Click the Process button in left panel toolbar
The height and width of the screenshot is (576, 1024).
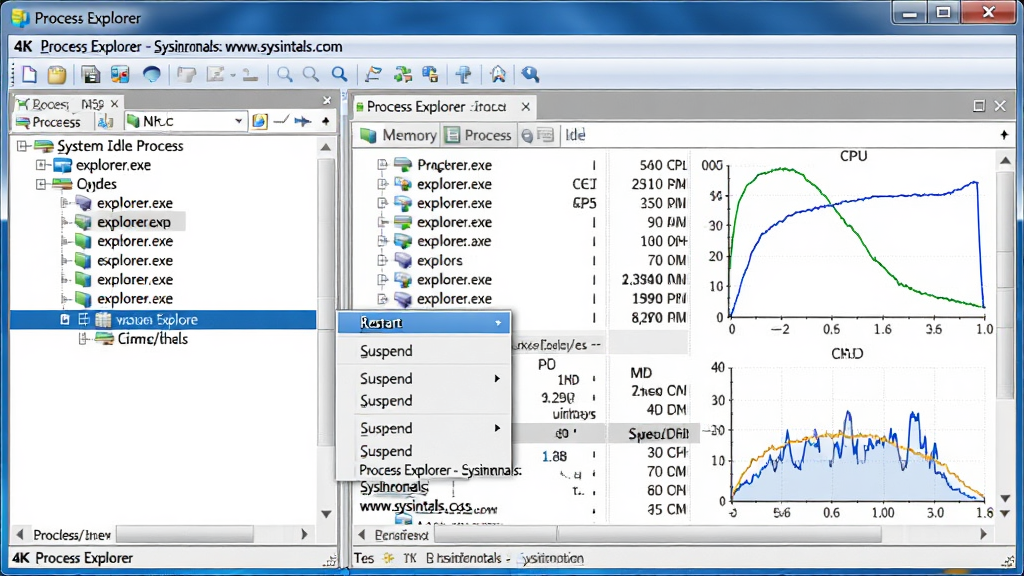tap(48, 122)
